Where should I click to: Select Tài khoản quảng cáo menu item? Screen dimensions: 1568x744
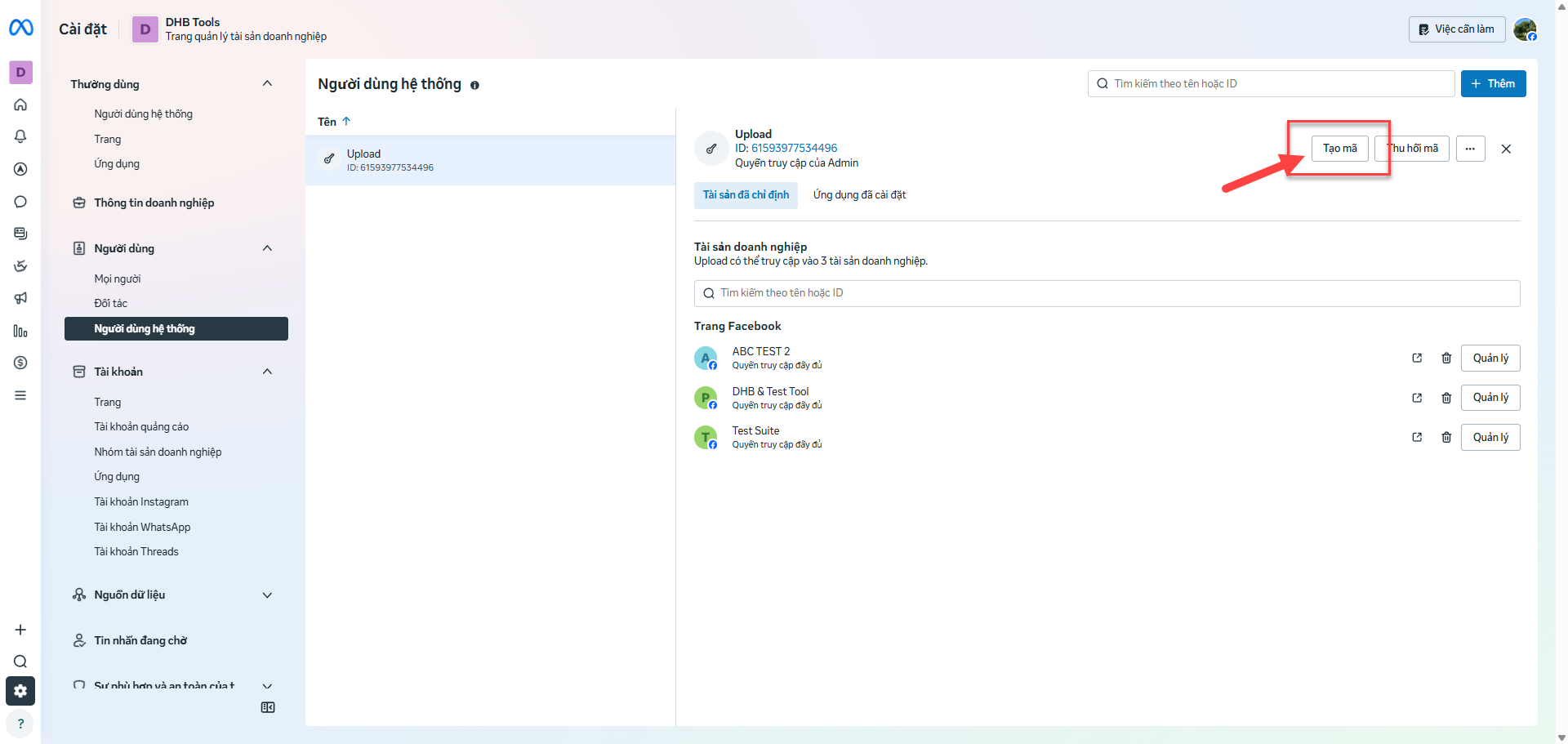tap(141, 426)
